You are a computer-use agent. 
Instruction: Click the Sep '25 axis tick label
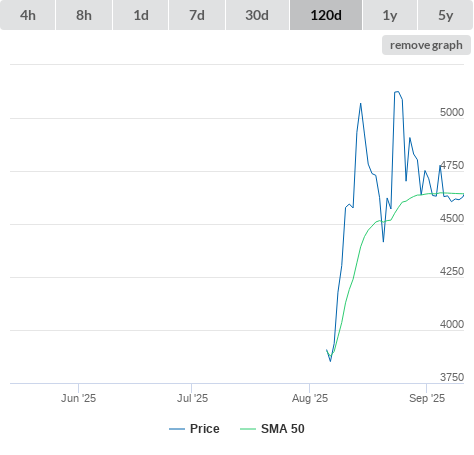(427, 398)
